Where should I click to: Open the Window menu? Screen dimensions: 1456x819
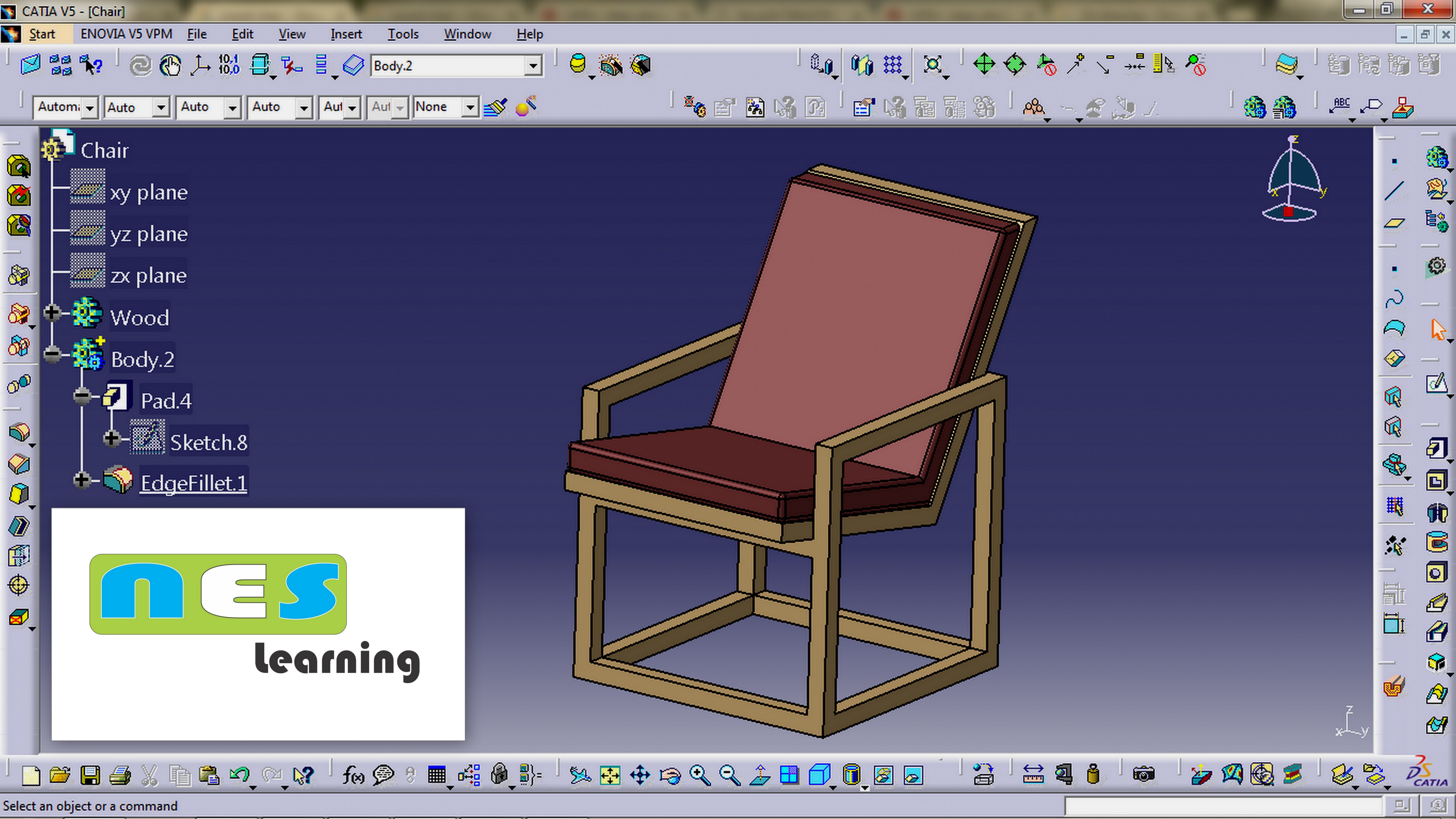468,34
